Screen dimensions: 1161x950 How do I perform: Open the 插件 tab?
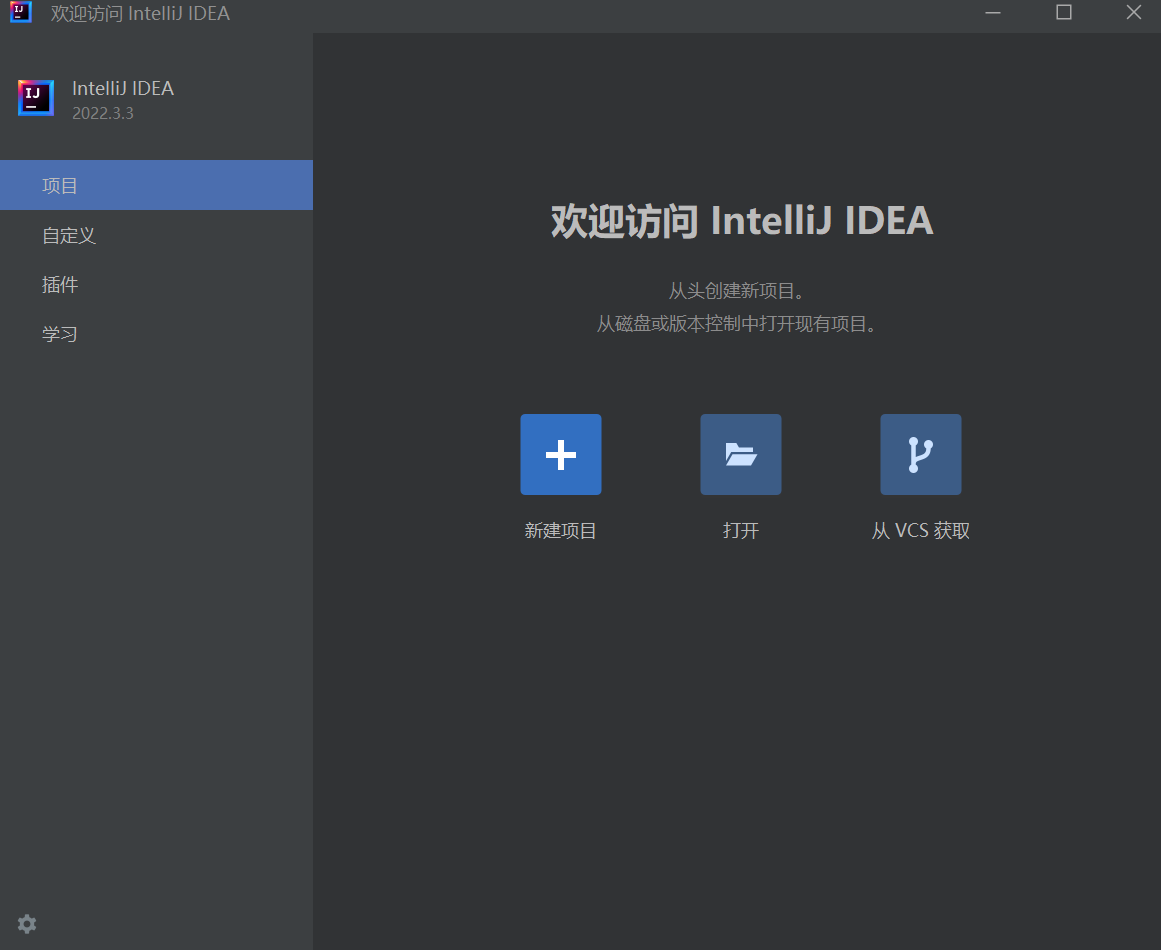pos(156,285)
